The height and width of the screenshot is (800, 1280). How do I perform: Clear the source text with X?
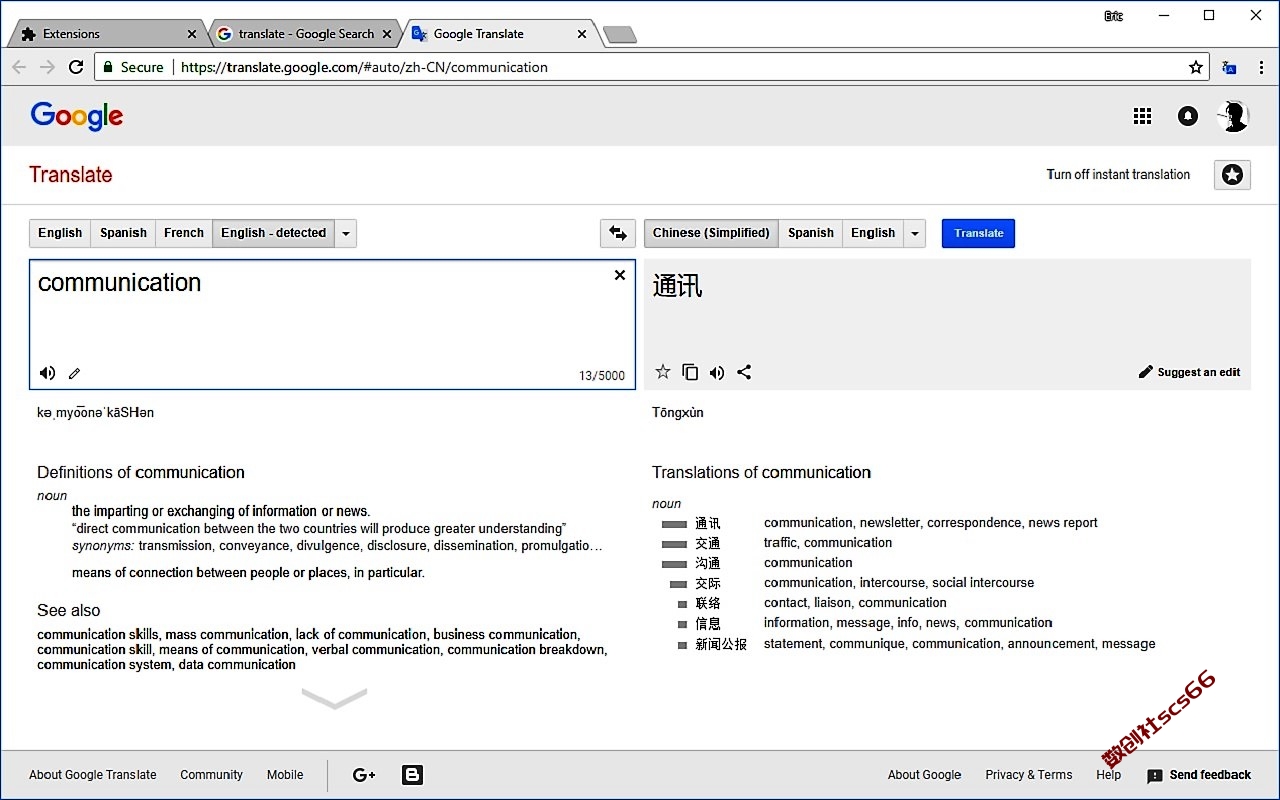point(620,275)
